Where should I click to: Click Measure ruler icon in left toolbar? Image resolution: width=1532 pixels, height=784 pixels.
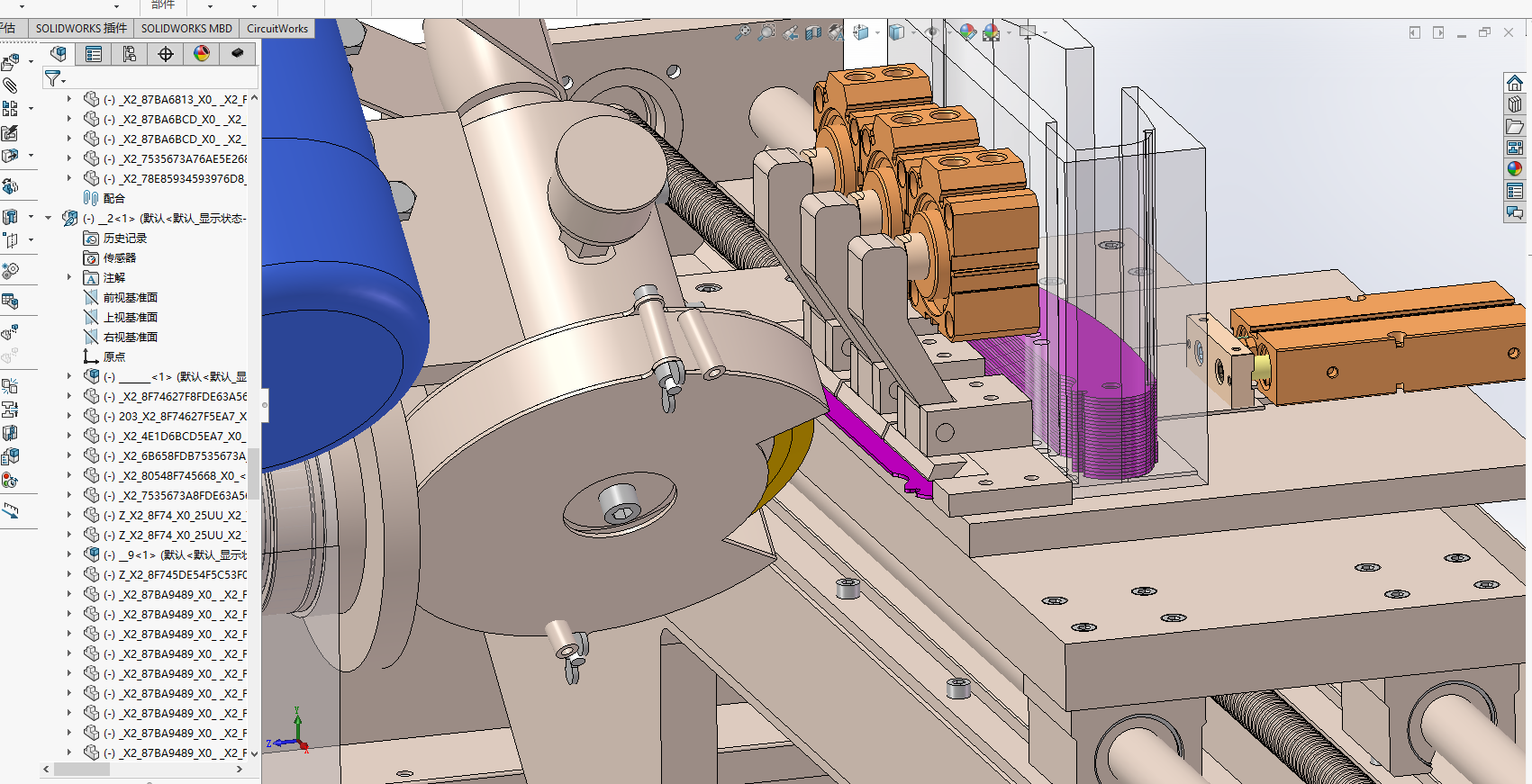click(x=10, y=510)
